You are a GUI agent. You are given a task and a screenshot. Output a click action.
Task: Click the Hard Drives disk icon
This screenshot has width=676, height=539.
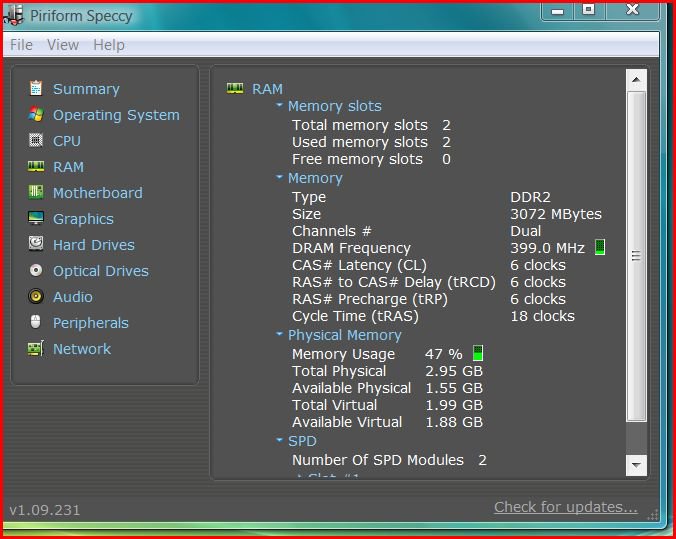coord(36,244)
